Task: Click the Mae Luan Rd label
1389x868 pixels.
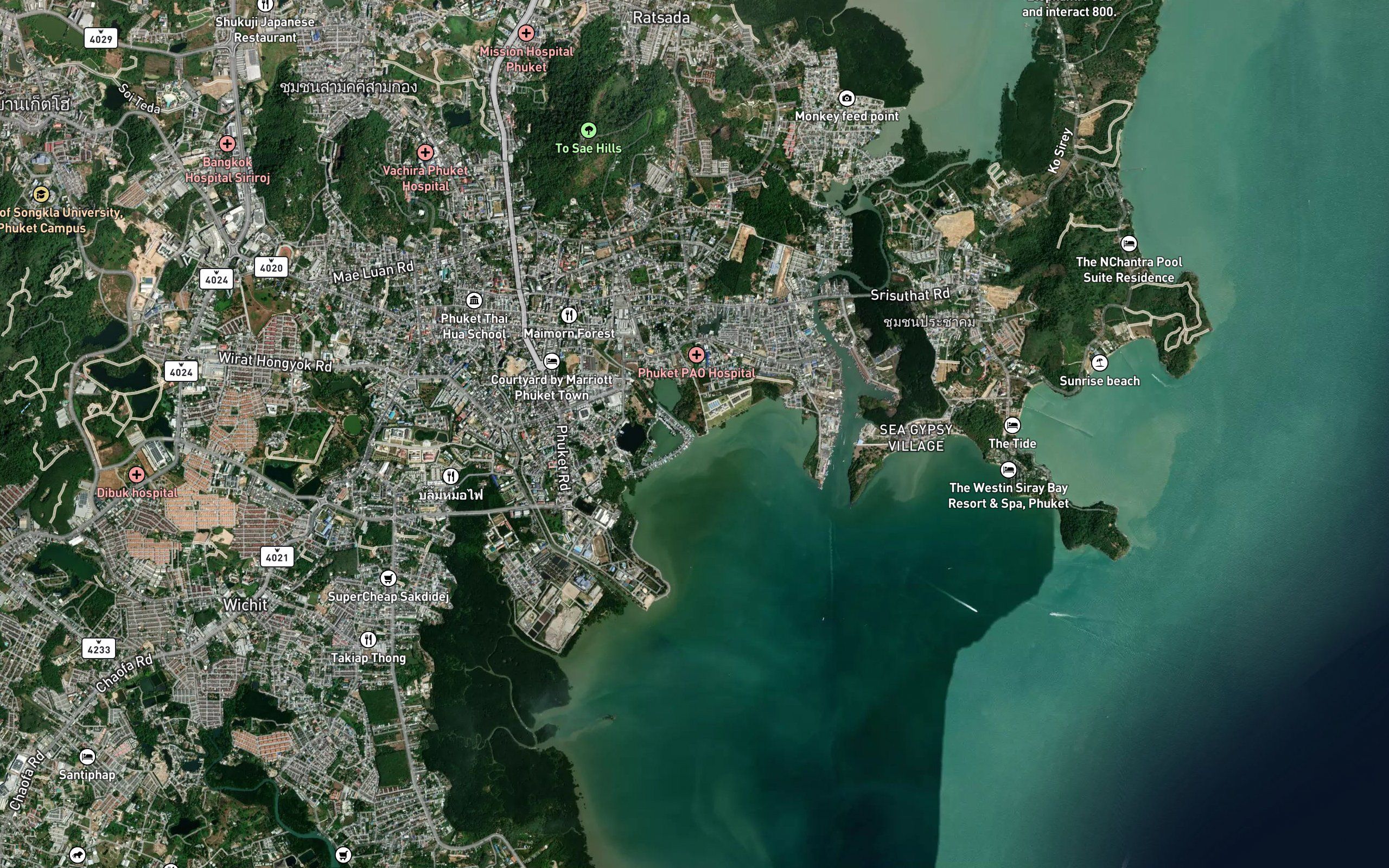Action: click(x=374, y=272)
